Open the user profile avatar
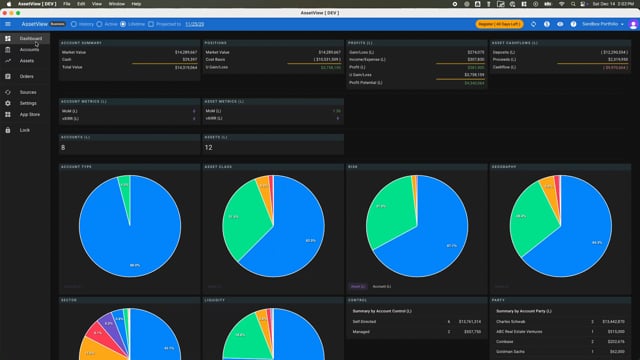The image size is (640, 360). click(633, 24)
